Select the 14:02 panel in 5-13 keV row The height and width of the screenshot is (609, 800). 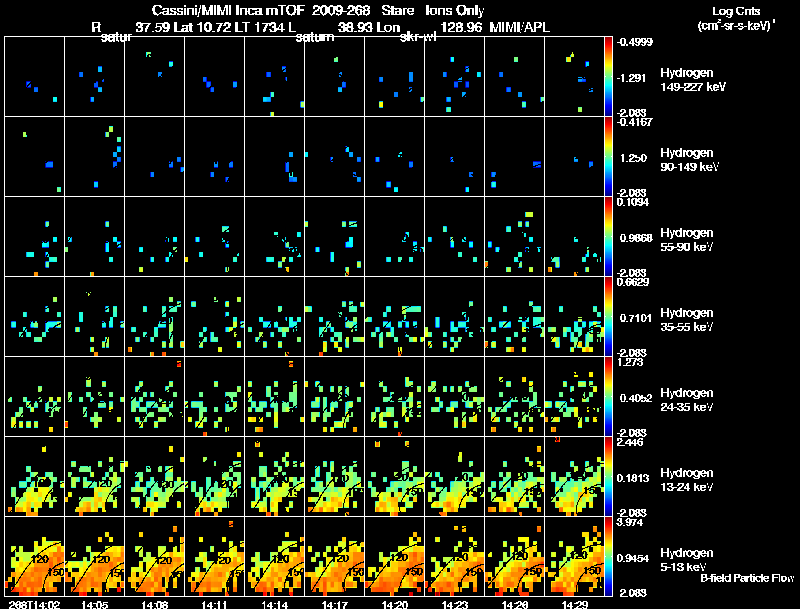click(x=35, y=556)
